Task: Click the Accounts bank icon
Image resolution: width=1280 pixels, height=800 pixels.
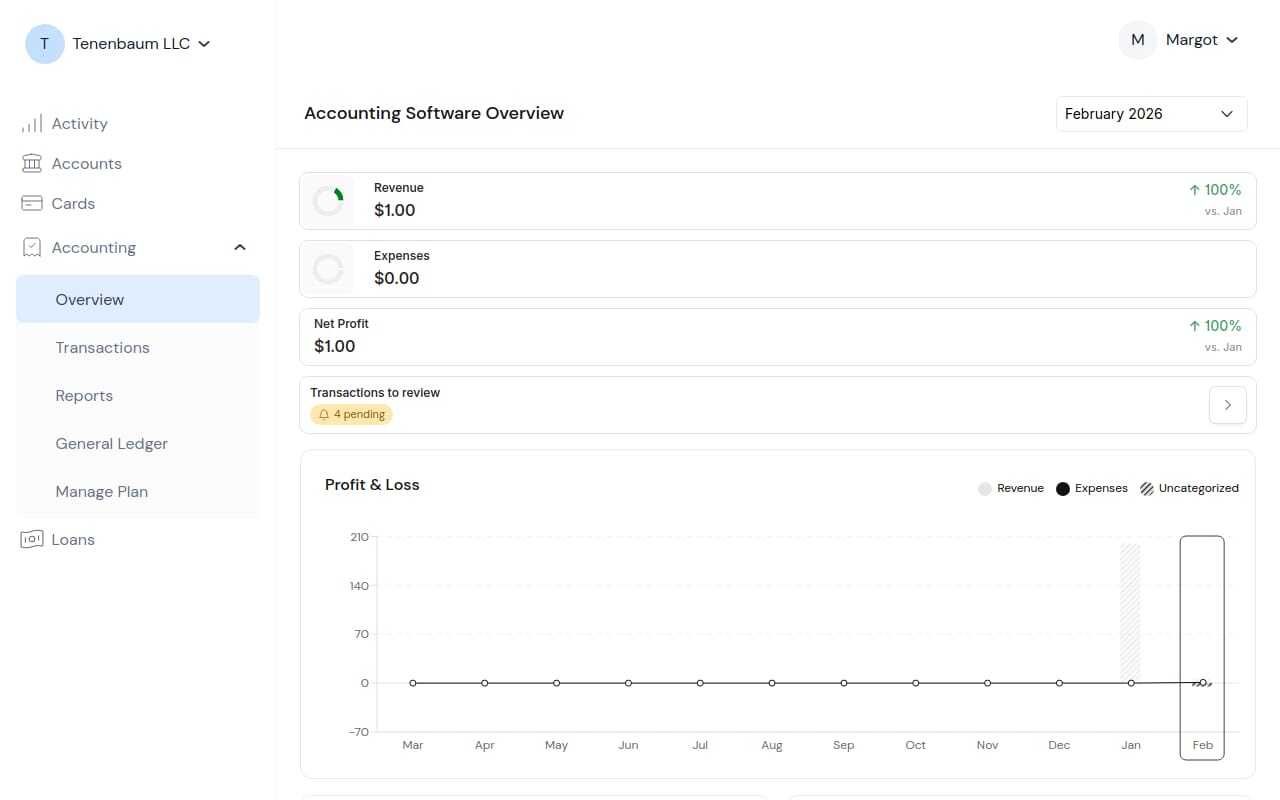Action: 32,163
